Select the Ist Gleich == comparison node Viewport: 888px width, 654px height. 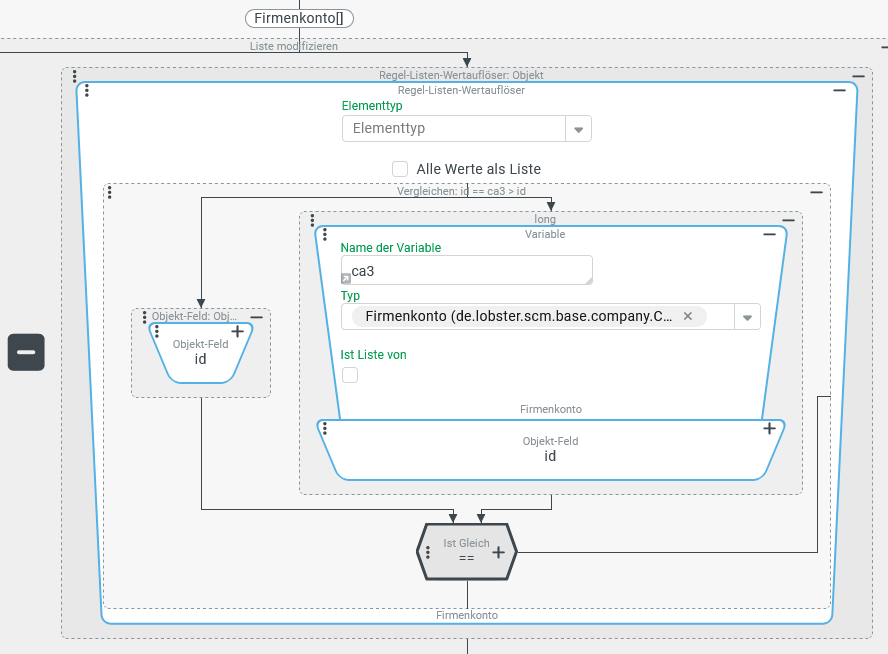point(466,551)
